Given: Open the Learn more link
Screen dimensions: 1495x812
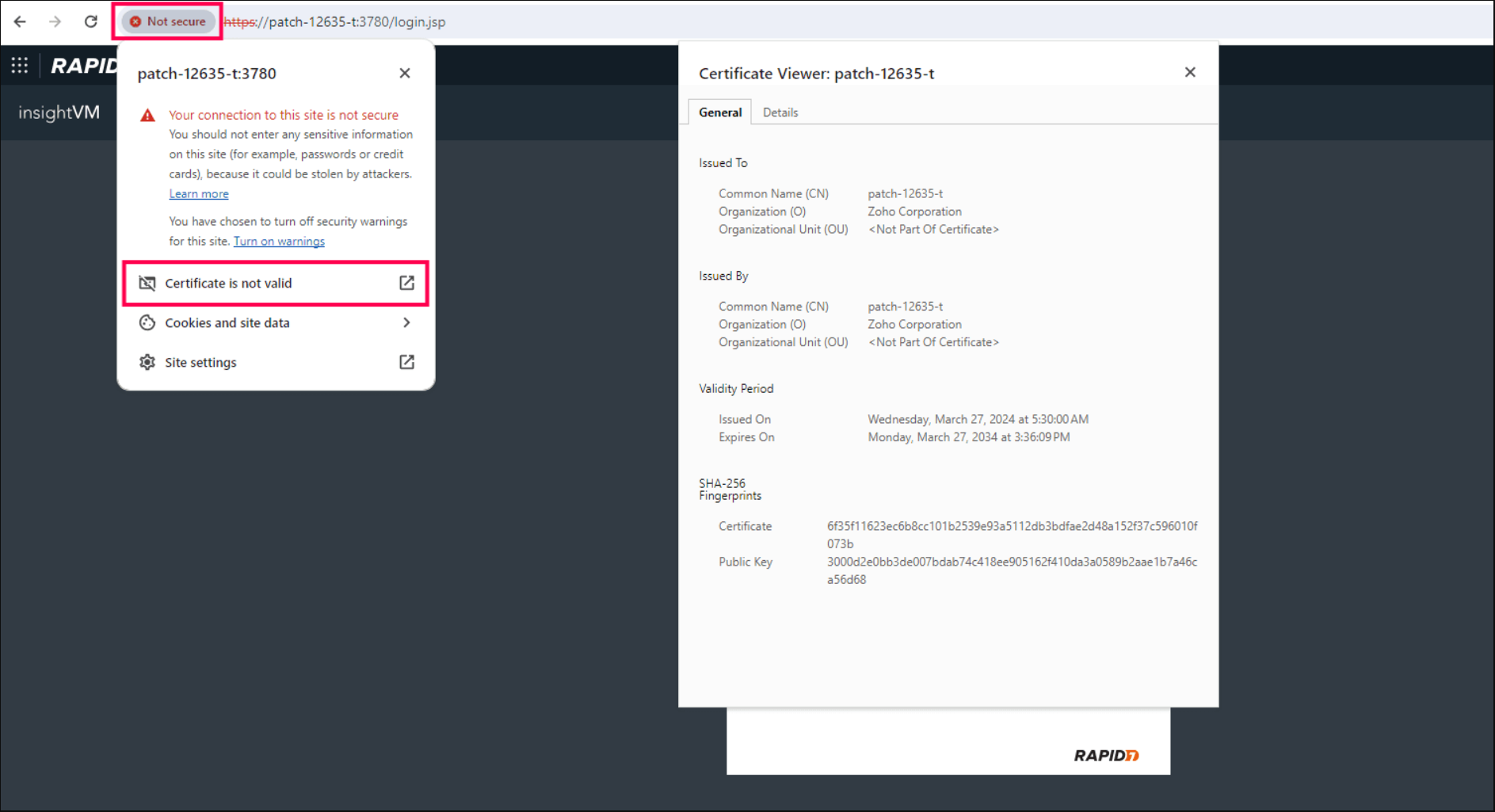Looking at the screenshot, I should coord(199,194).
